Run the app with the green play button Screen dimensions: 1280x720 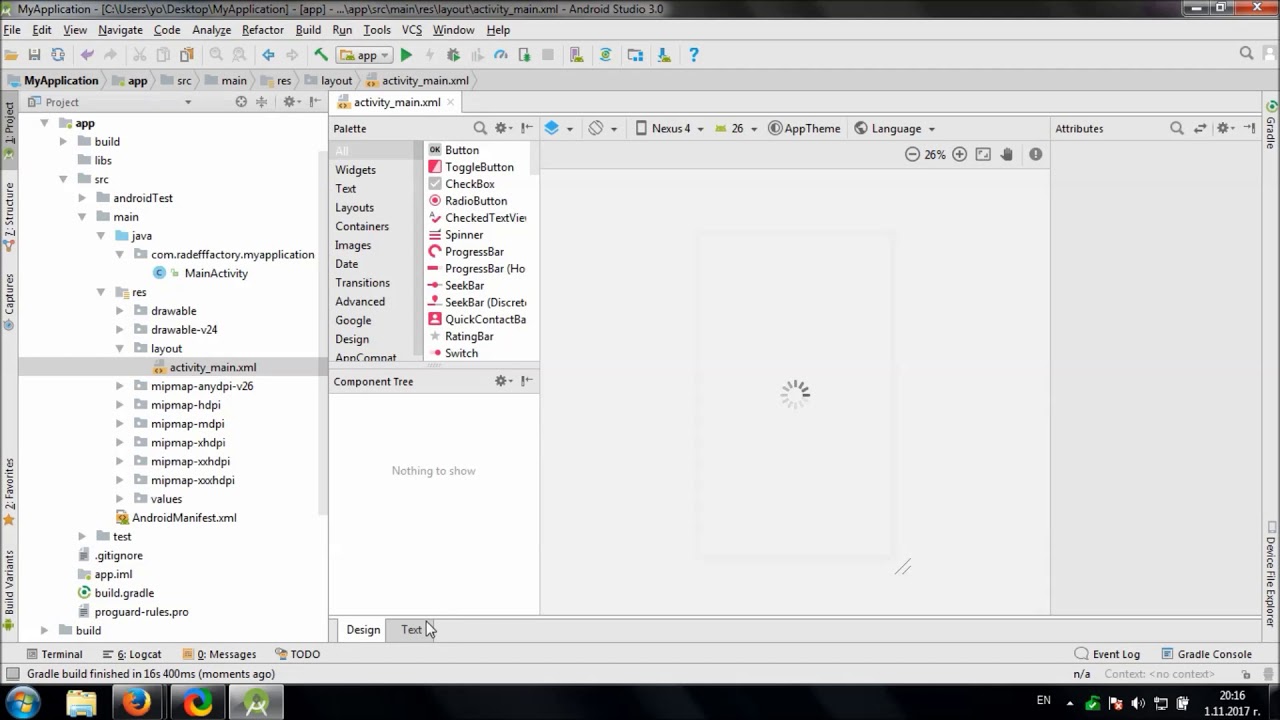pos(406,55)
